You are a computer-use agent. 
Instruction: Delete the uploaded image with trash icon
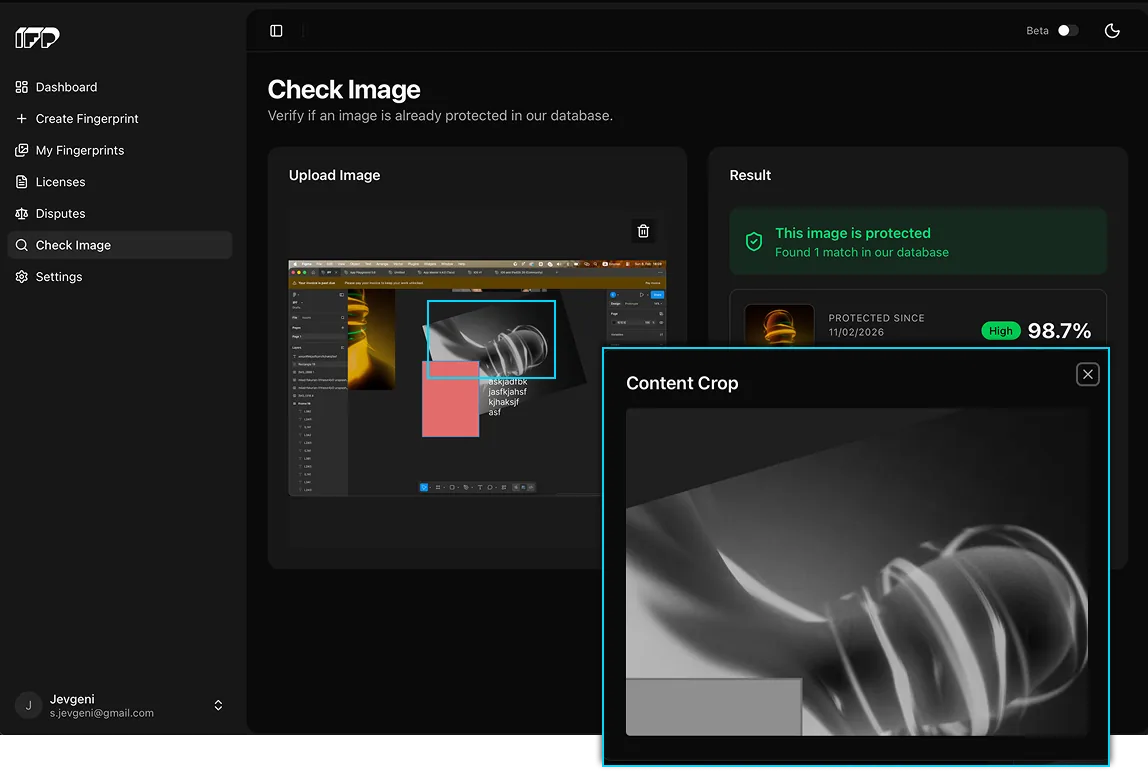(643, 231)
